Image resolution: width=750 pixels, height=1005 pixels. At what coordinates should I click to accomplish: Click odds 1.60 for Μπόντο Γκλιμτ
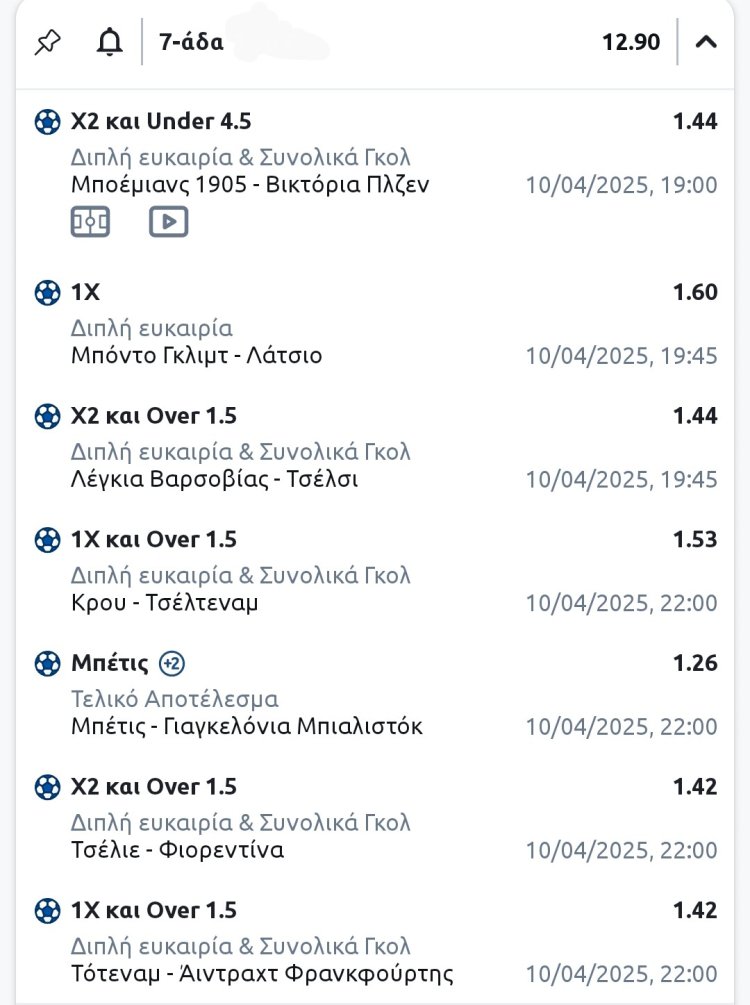point(695,292)
